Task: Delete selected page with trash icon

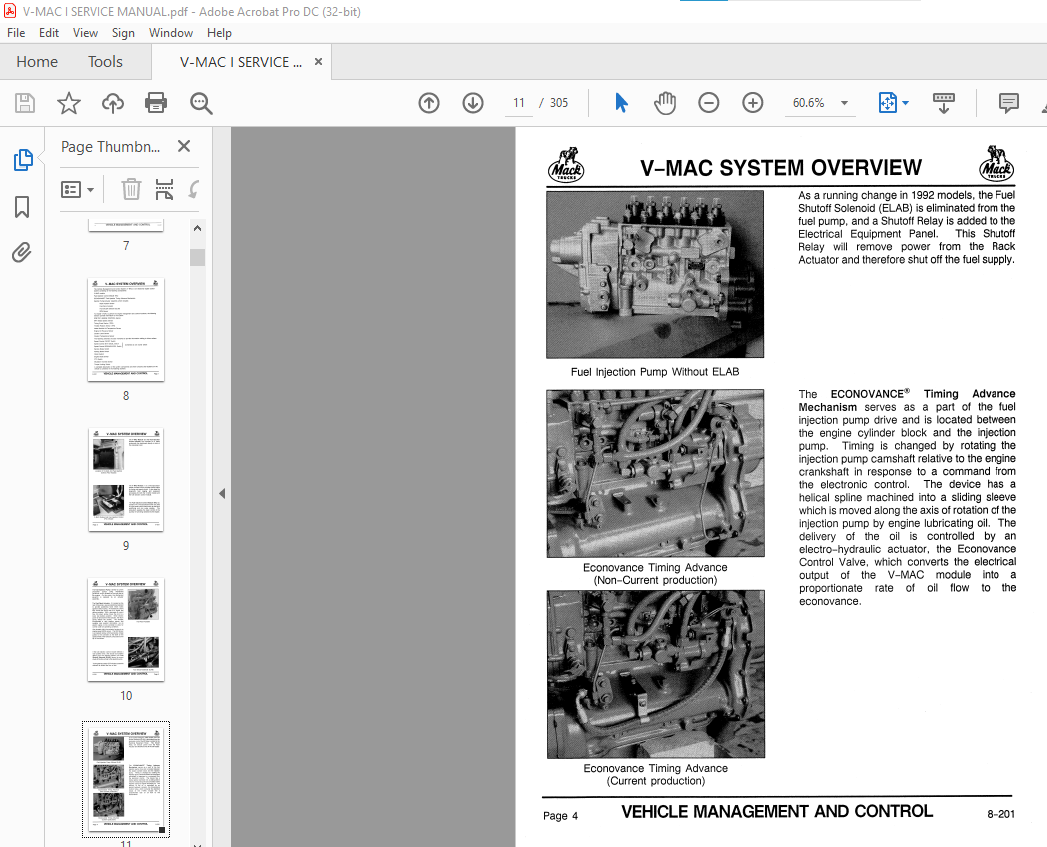Action: click(x=131, y=189)
